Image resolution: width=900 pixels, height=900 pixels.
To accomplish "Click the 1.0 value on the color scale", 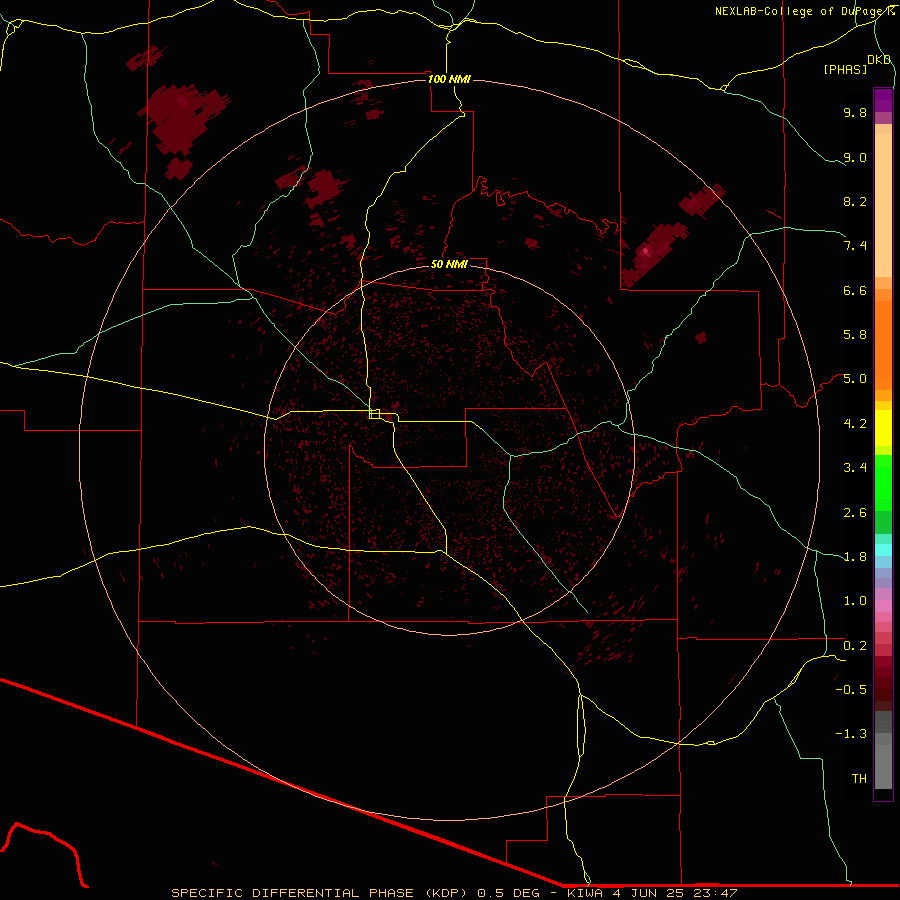I will pyautogui.click(x=855, y=601).
